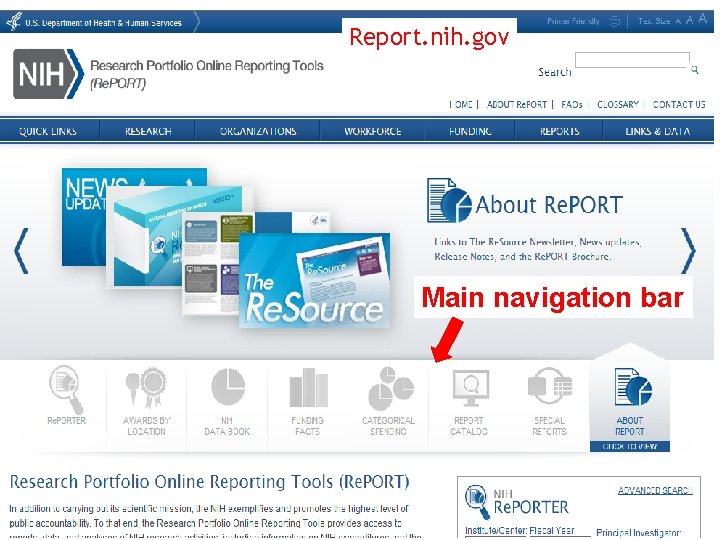Open the FAQs link

tap(572, 105)
